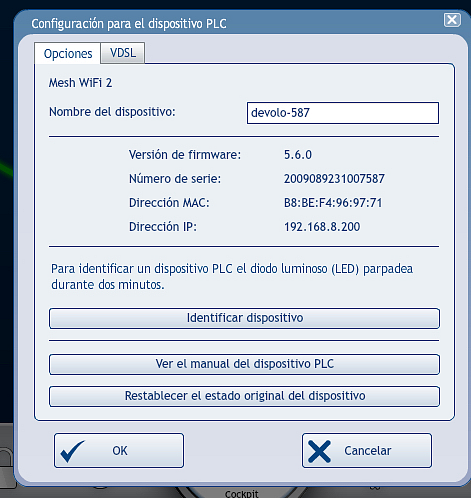
Task: Click the Nombre del dispositivo label
Action: tap(112, 112)
